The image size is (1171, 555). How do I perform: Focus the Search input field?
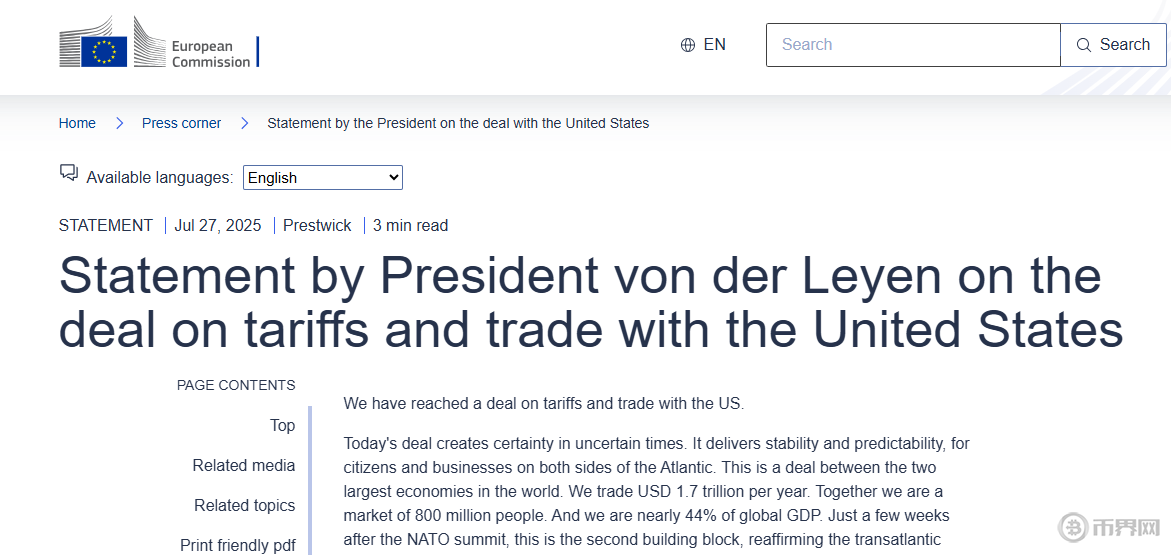coord(912,45)
